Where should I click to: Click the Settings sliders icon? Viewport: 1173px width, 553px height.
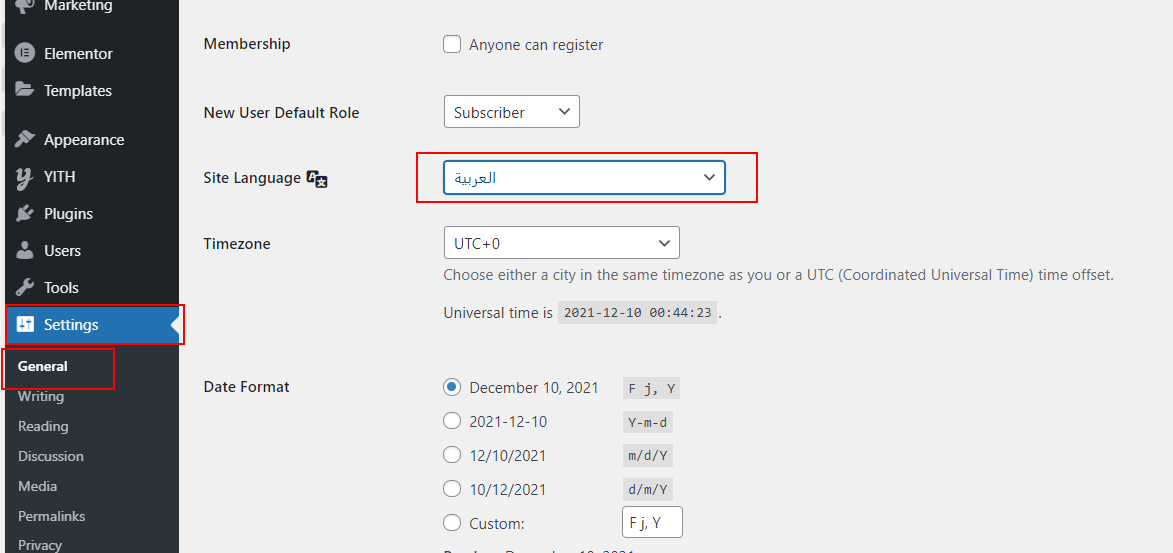(x=25, y=325)
